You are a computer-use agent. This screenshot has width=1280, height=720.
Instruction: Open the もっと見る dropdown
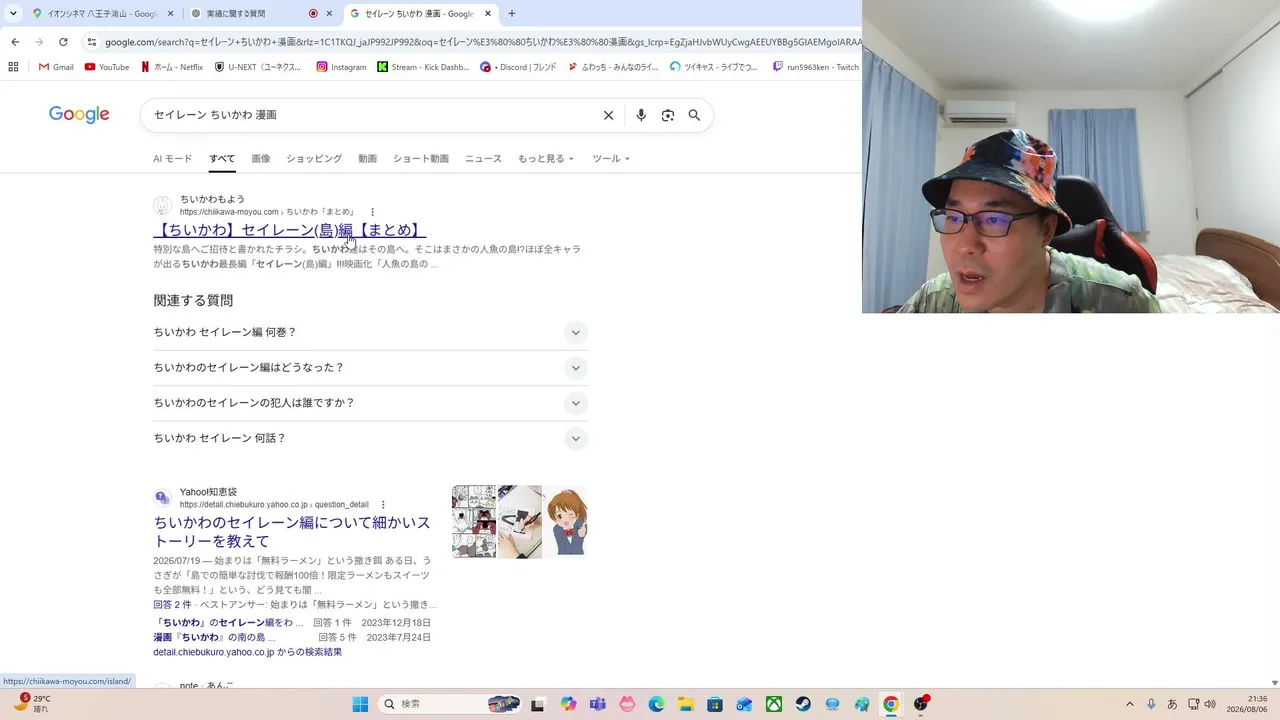546,159
